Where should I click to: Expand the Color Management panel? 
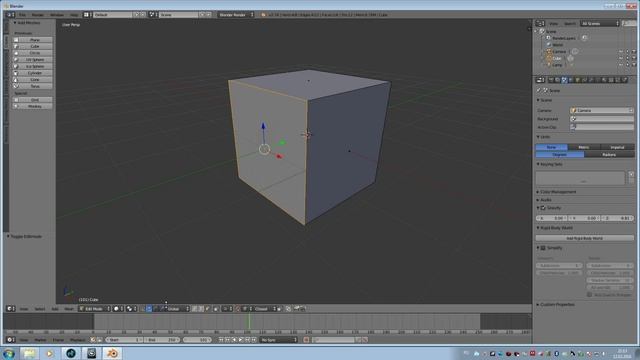pyautogui.click(x=556, y=192)
